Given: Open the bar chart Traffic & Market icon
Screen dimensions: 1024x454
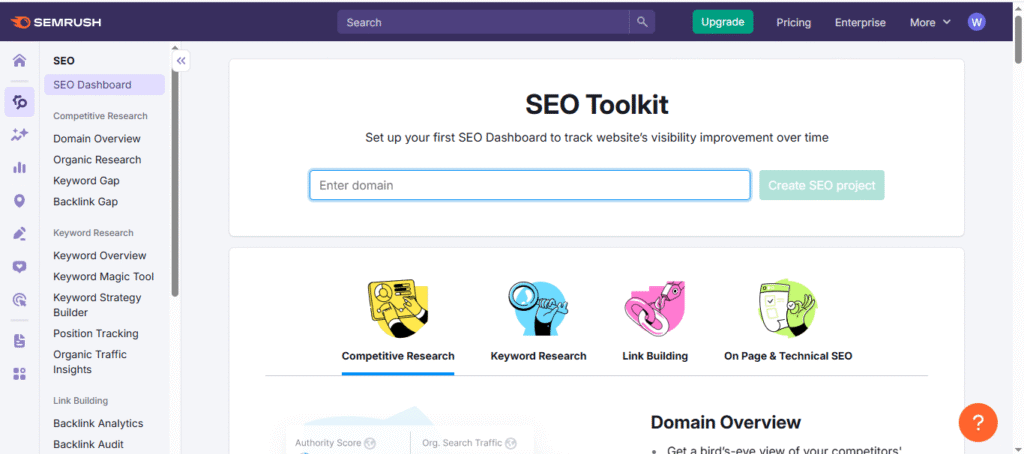Looking at the screenshot, I should 20,167.
